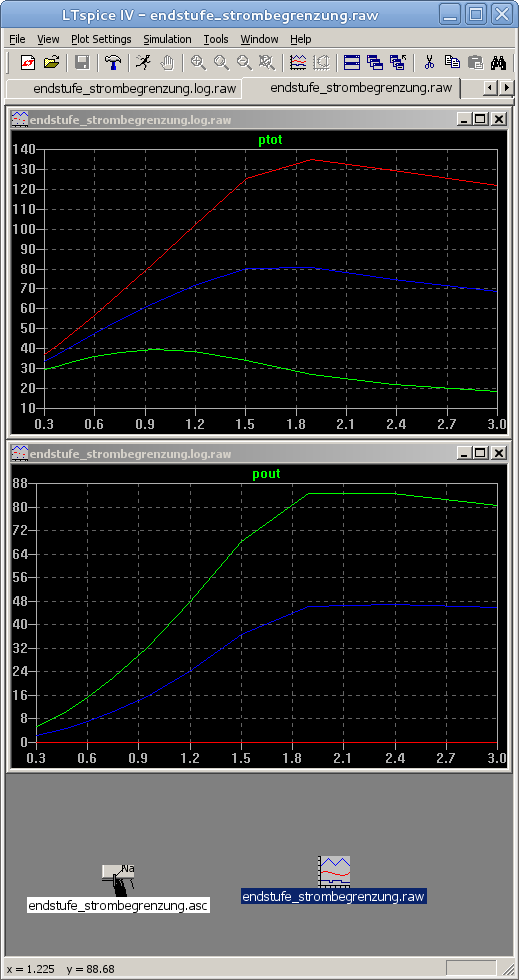
Task: Open the Control Panel hammer icon
Action: pos(114,62)
